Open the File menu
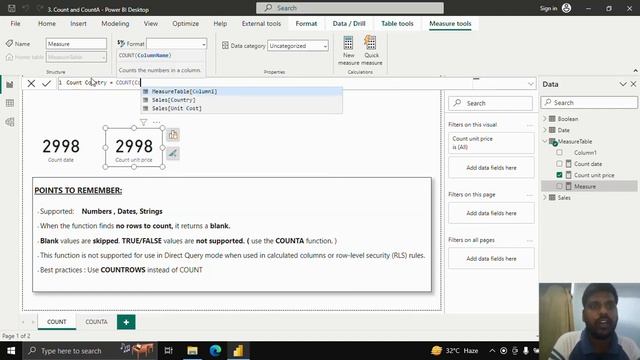 tap(16, 24)
